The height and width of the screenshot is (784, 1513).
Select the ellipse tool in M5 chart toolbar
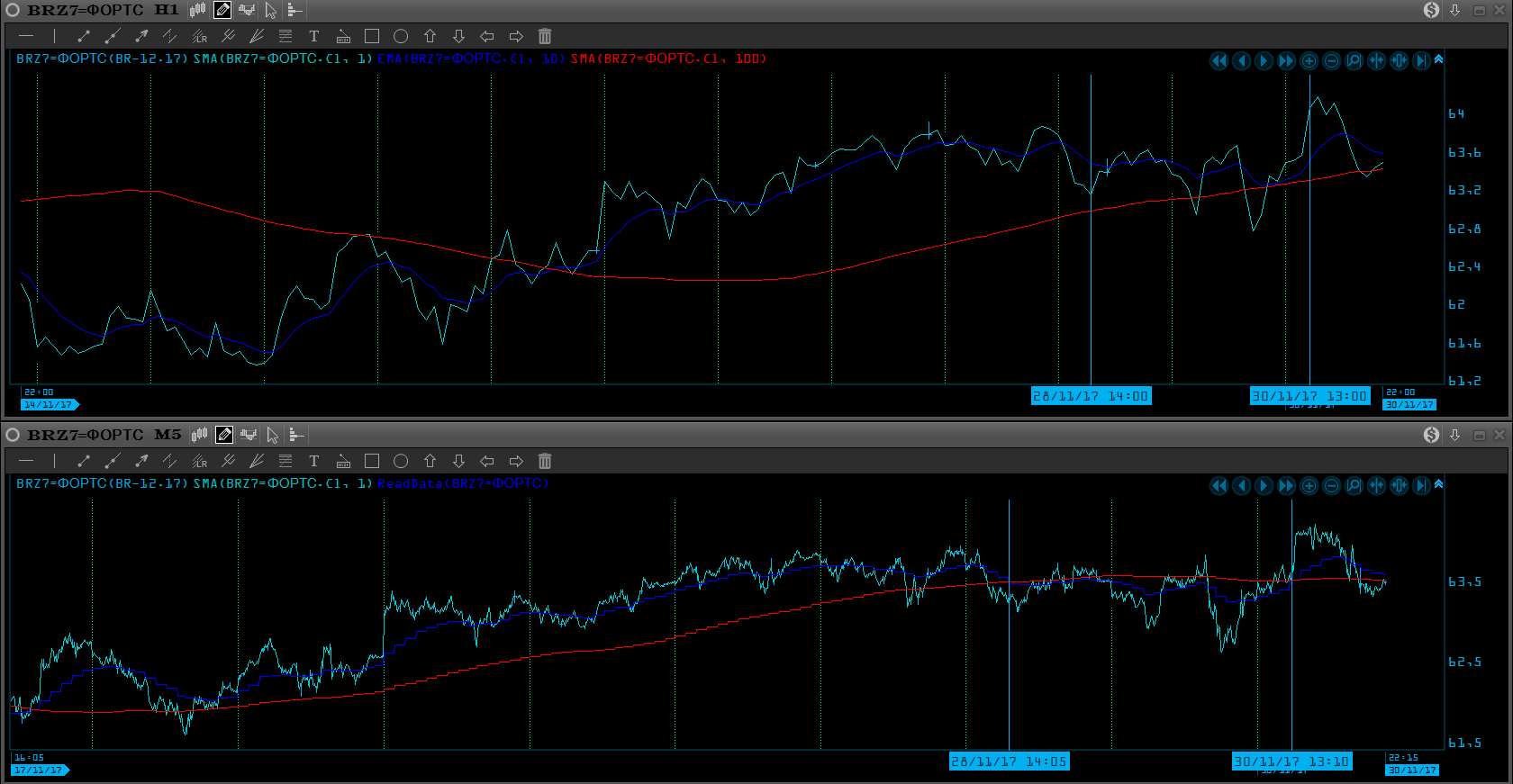(401, 461)
